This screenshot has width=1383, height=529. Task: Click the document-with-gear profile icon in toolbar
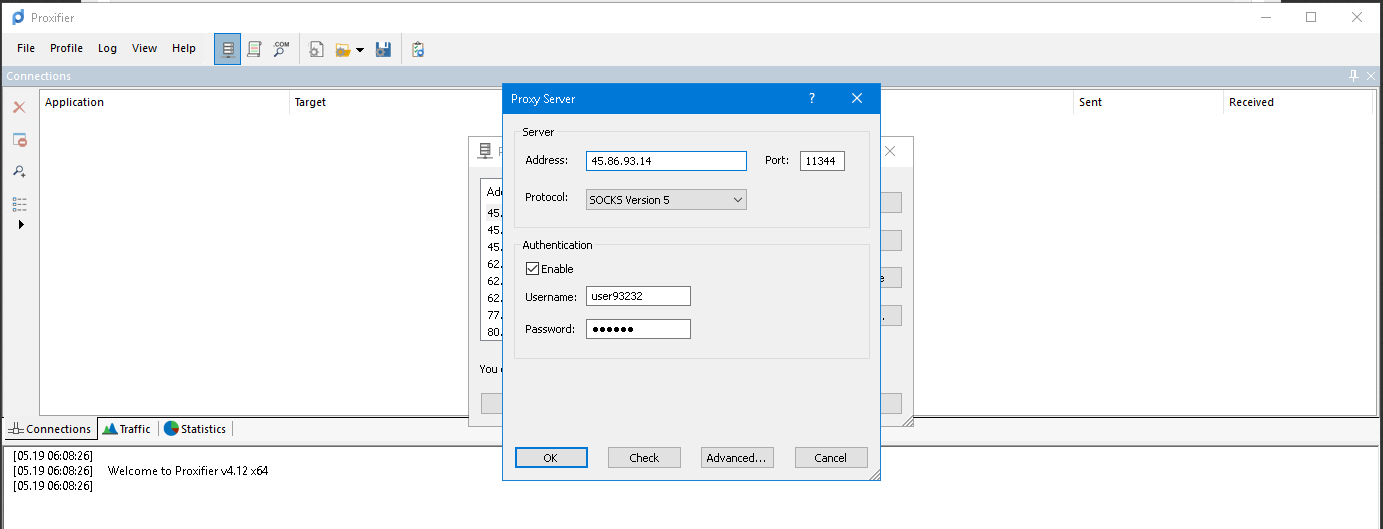316,48
